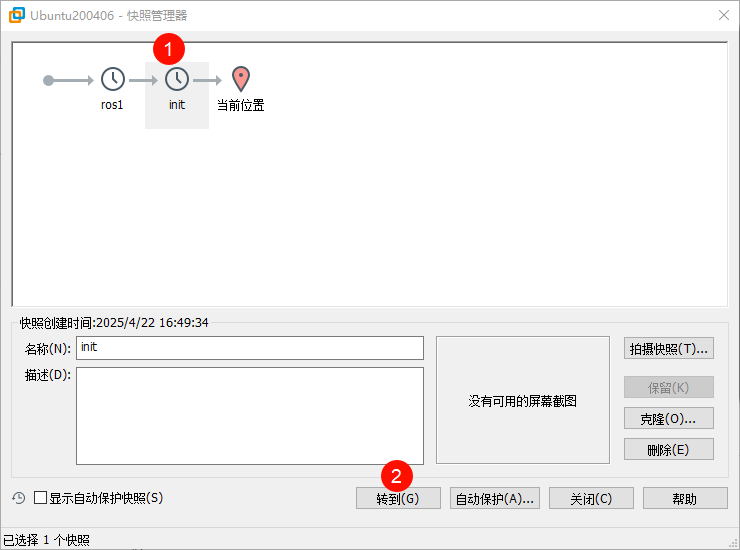
Task: Click 拍摄快照(T)... button
Action: pyautogui.click(x=668, y=348)
